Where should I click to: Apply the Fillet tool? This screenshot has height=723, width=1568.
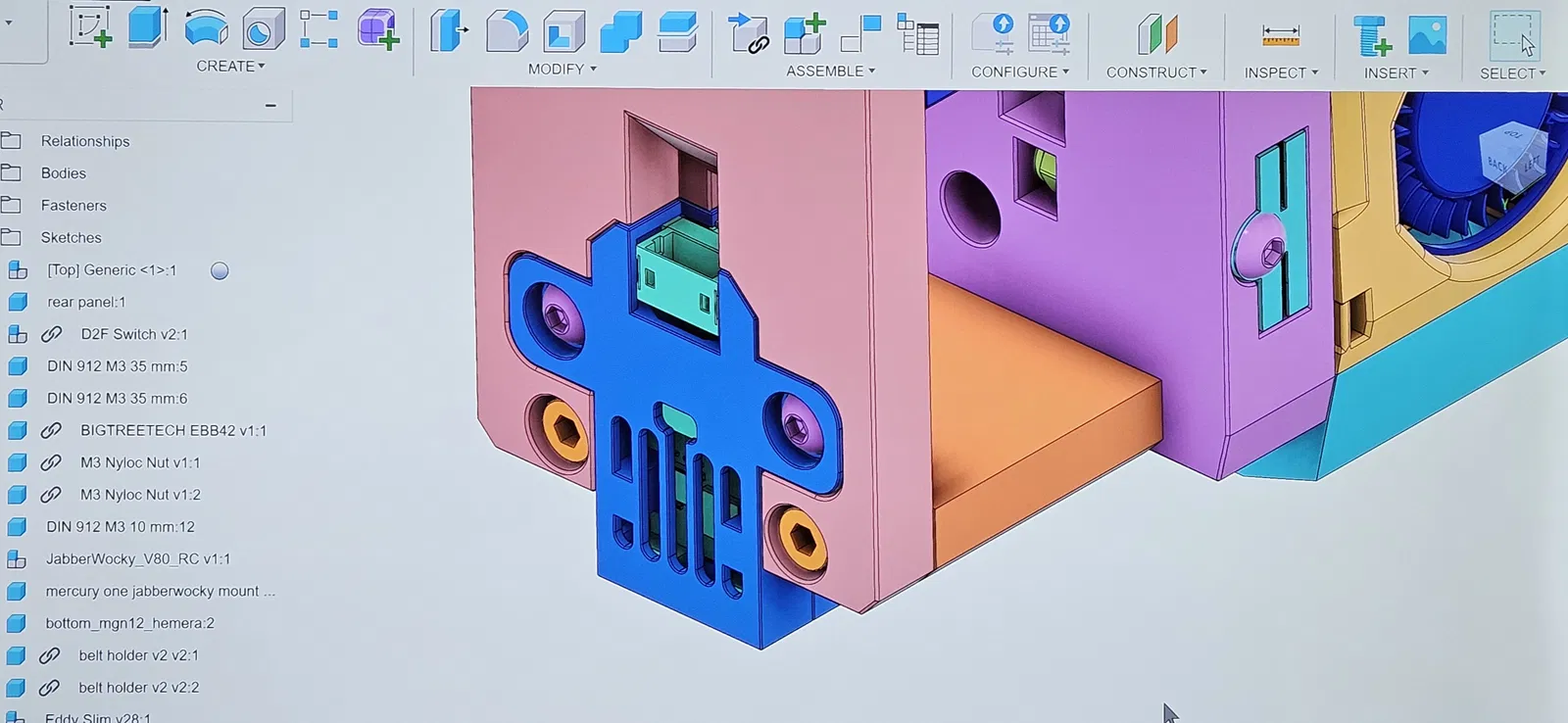tap(507, 30)
